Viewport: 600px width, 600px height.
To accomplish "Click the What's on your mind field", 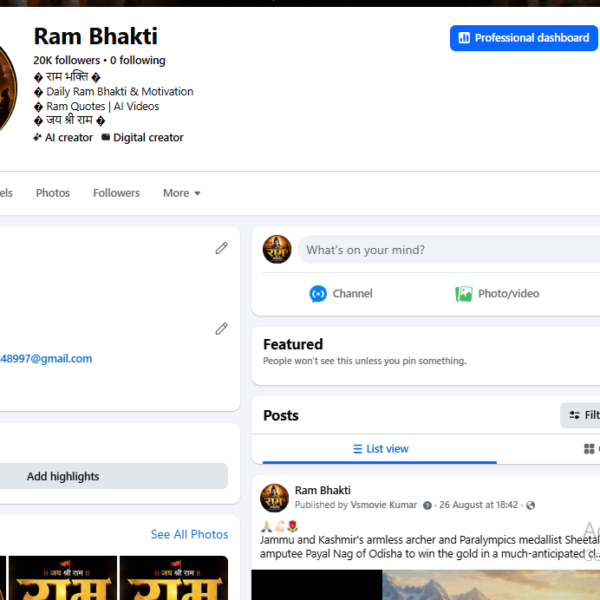I will [x=448, y=249].
